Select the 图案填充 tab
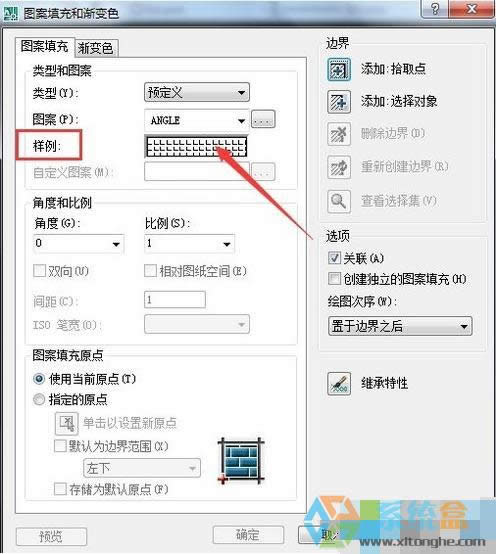 tap(45, 46)
